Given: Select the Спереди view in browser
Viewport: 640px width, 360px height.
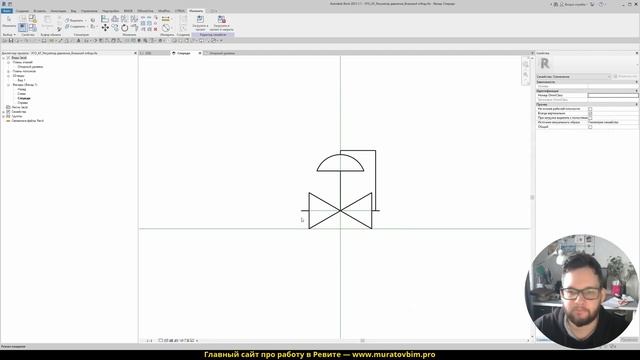Looking at the screenshot, I should pos(24,98).
